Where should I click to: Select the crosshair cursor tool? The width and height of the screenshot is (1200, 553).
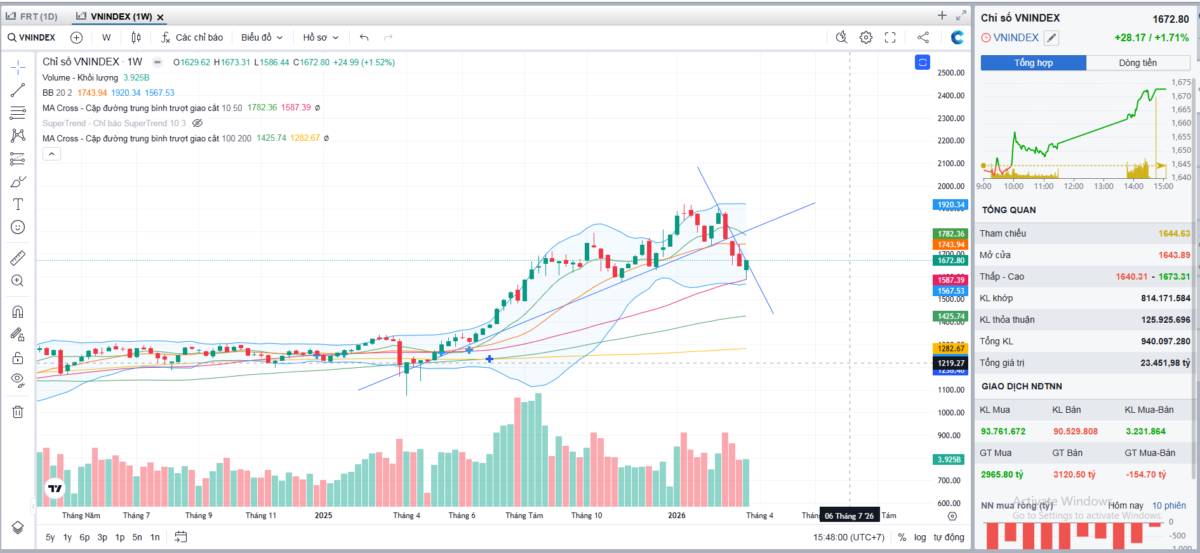(17, 66)
